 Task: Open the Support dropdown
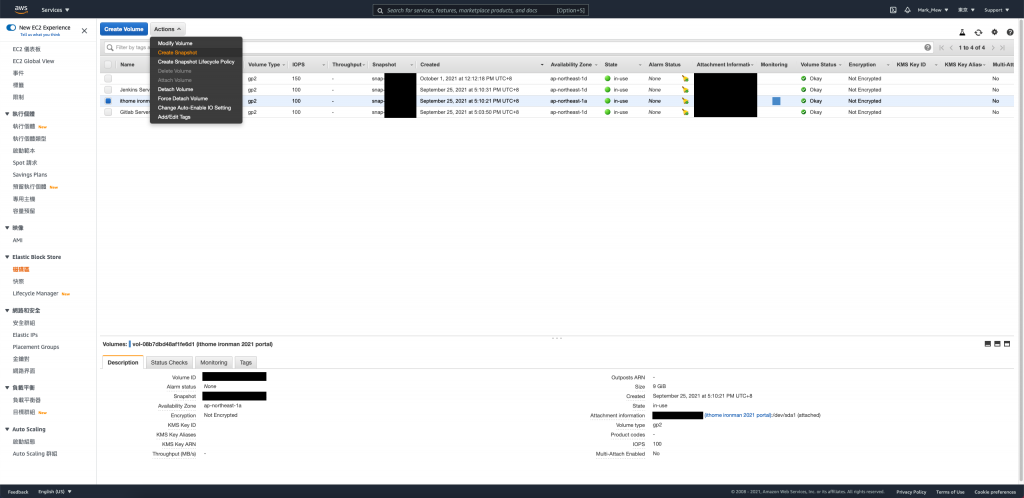[997, 10]
